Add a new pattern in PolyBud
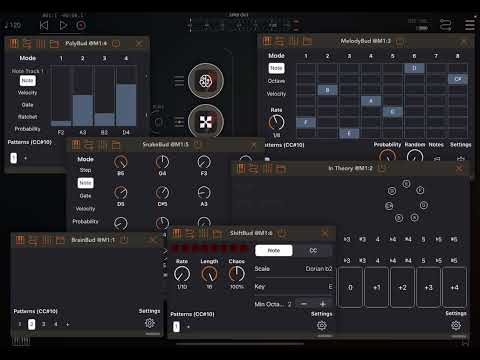Screen dimensions: 480x360 pyautogui.click(x=25, y=158)
